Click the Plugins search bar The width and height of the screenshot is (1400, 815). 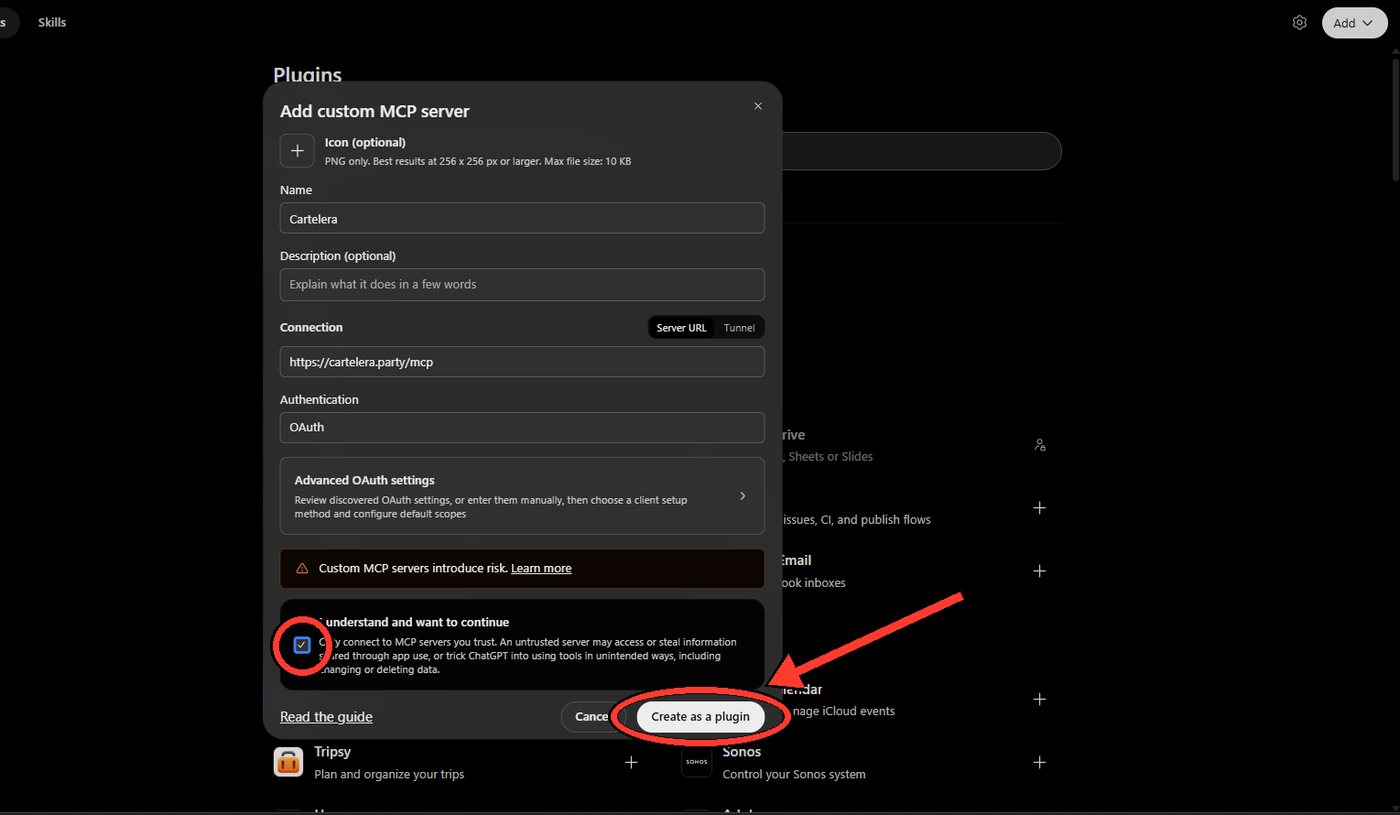pyautogui.click(x=921, y=151)
